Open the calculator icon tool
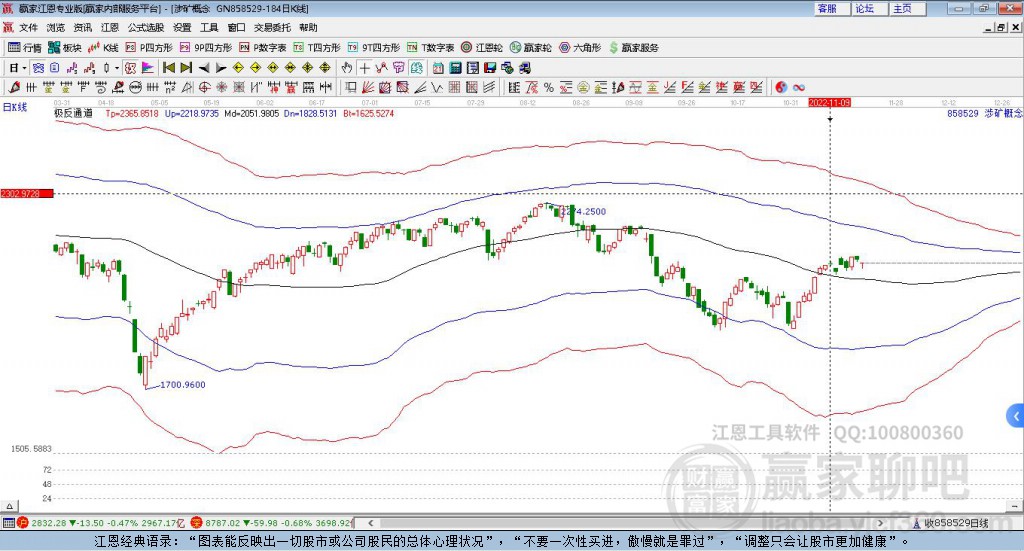 pos(456,68)
